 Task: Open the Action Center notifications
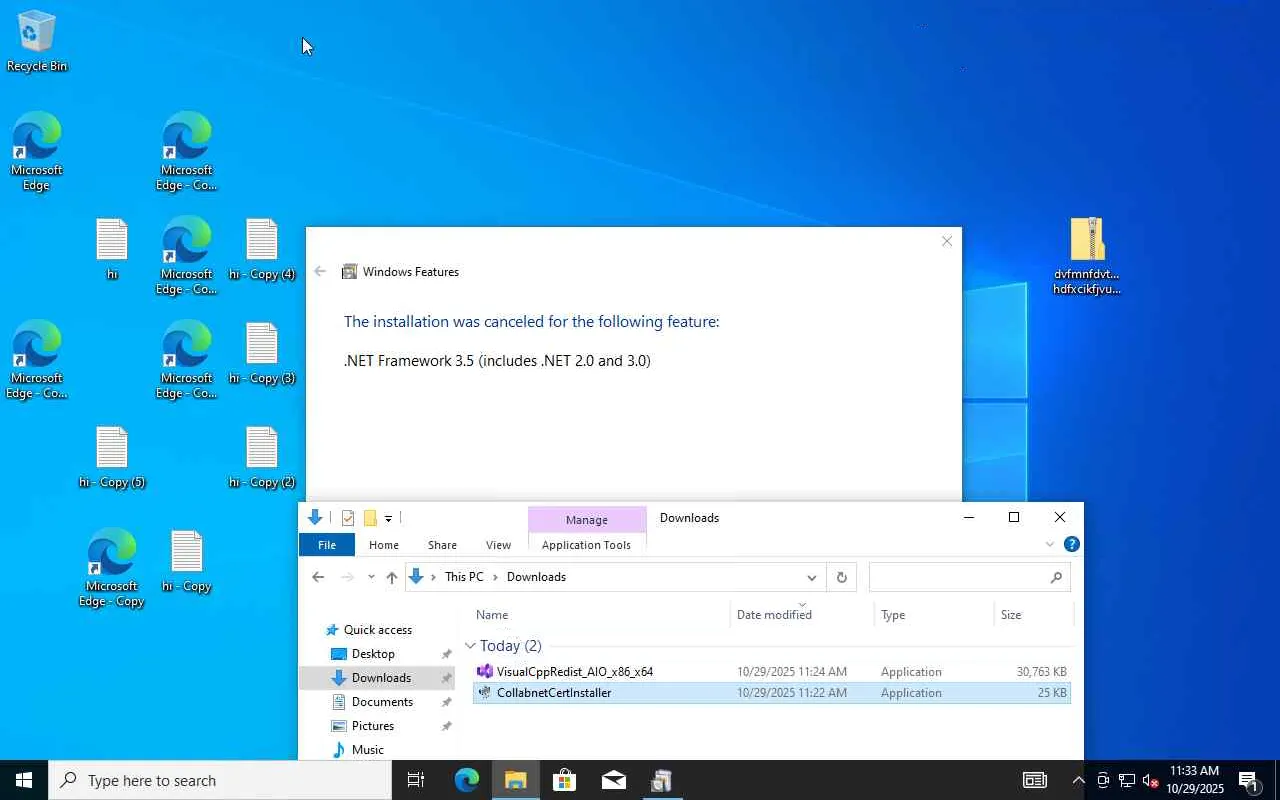[x=1249, y=780]
